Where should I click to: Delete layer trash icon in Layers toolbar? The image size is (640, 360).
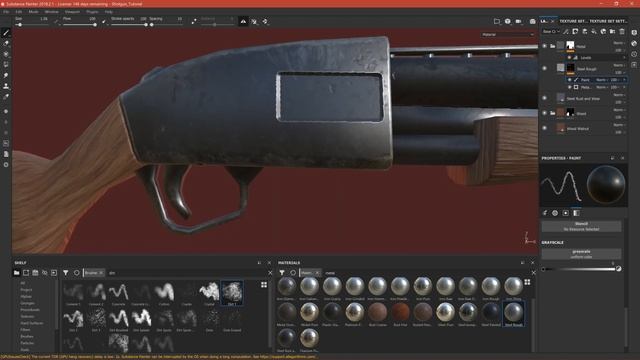(622, 31)
